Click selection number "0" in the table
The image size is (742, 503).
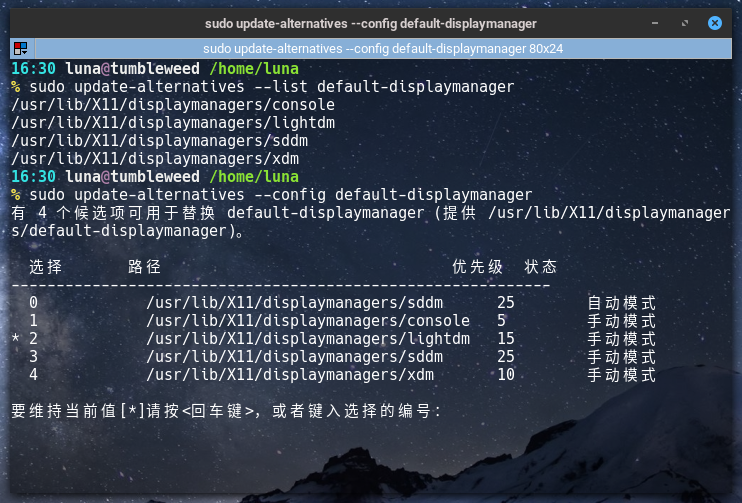(33, 302)
